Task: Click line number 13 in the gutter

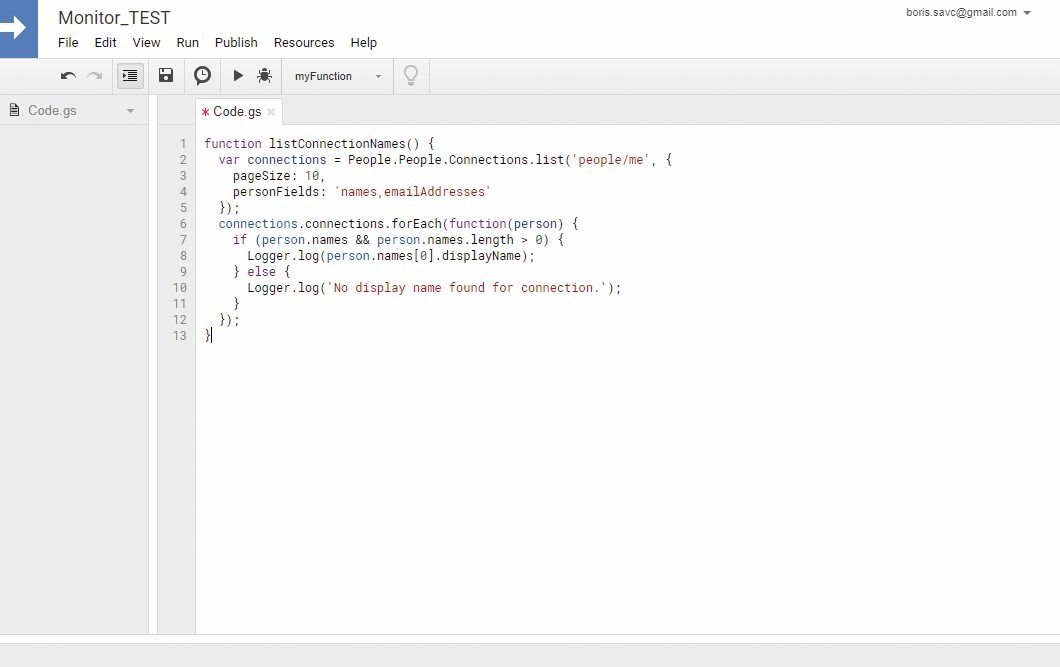Action: click(x=180, y=335)
